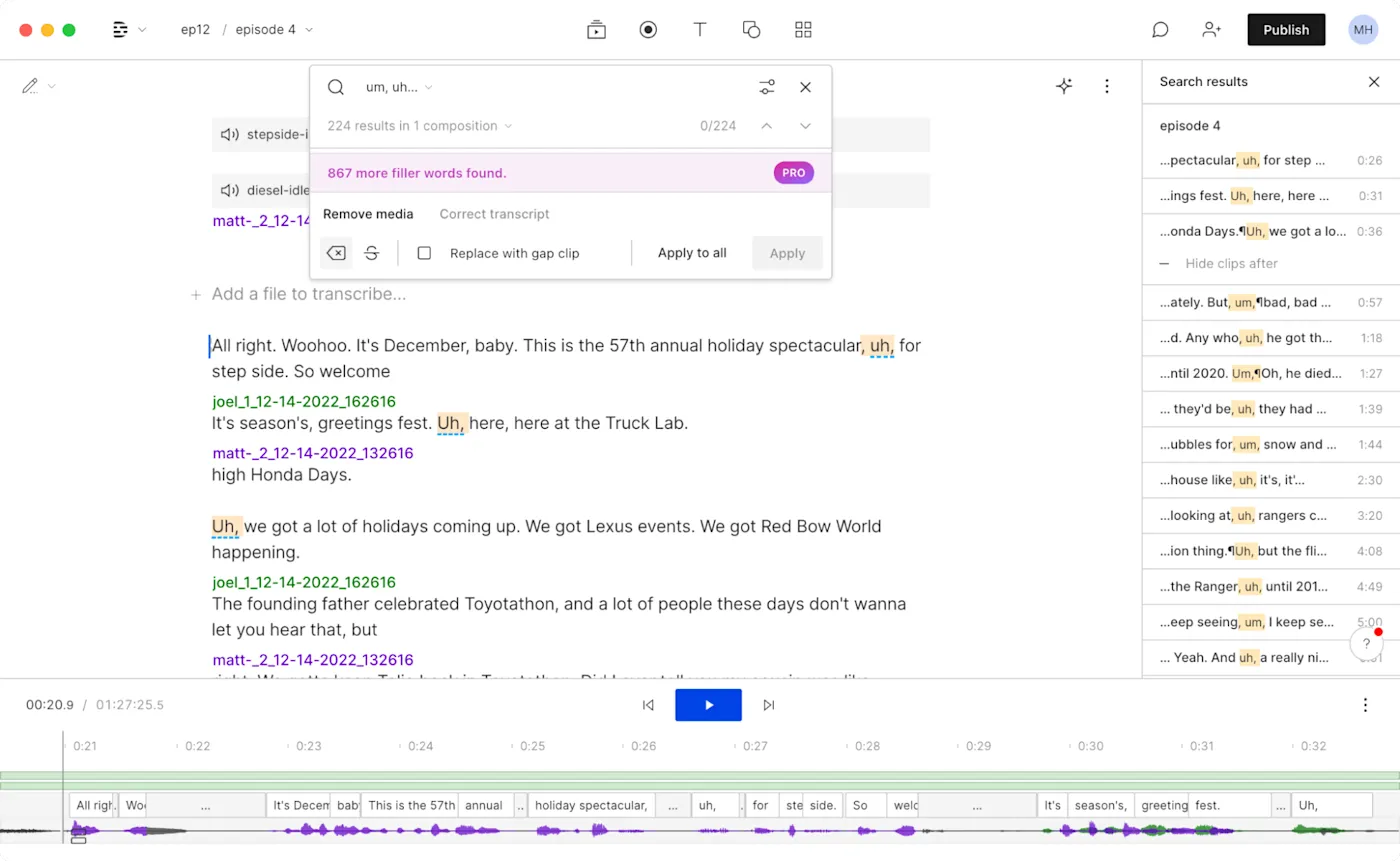Click the blue play button
Screen dimensions: 1400x861
708,705
